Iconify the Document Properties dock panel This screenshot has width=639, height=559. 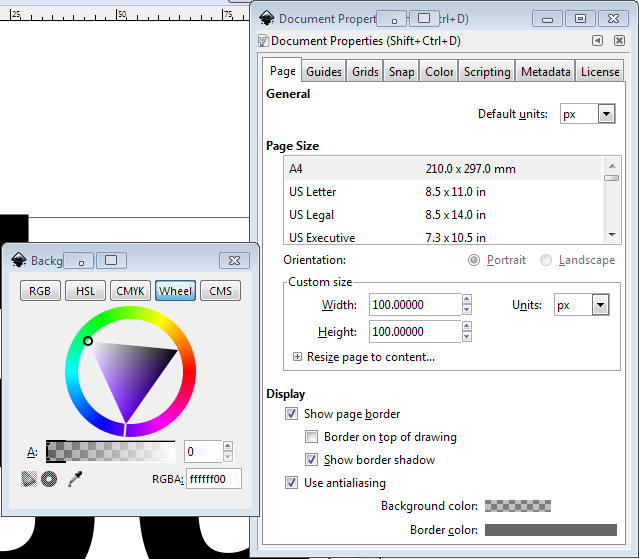pos(597,40)
